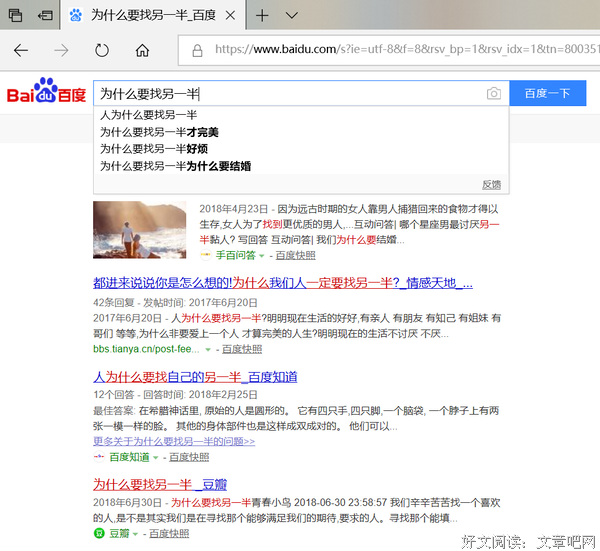This screenshot has width=600, height=551.
Task: Open 更多关于为什么要找另一半的问题>> link
Action: pyautogui.click(x=174, y=441)
